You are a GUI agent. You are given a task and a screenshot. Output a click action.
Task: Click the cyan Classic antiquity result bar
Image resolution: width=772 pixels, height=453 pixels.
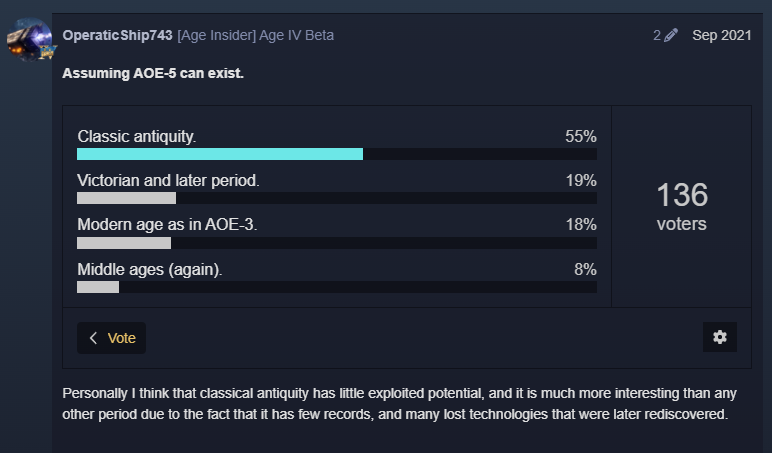tap(220, 154)
